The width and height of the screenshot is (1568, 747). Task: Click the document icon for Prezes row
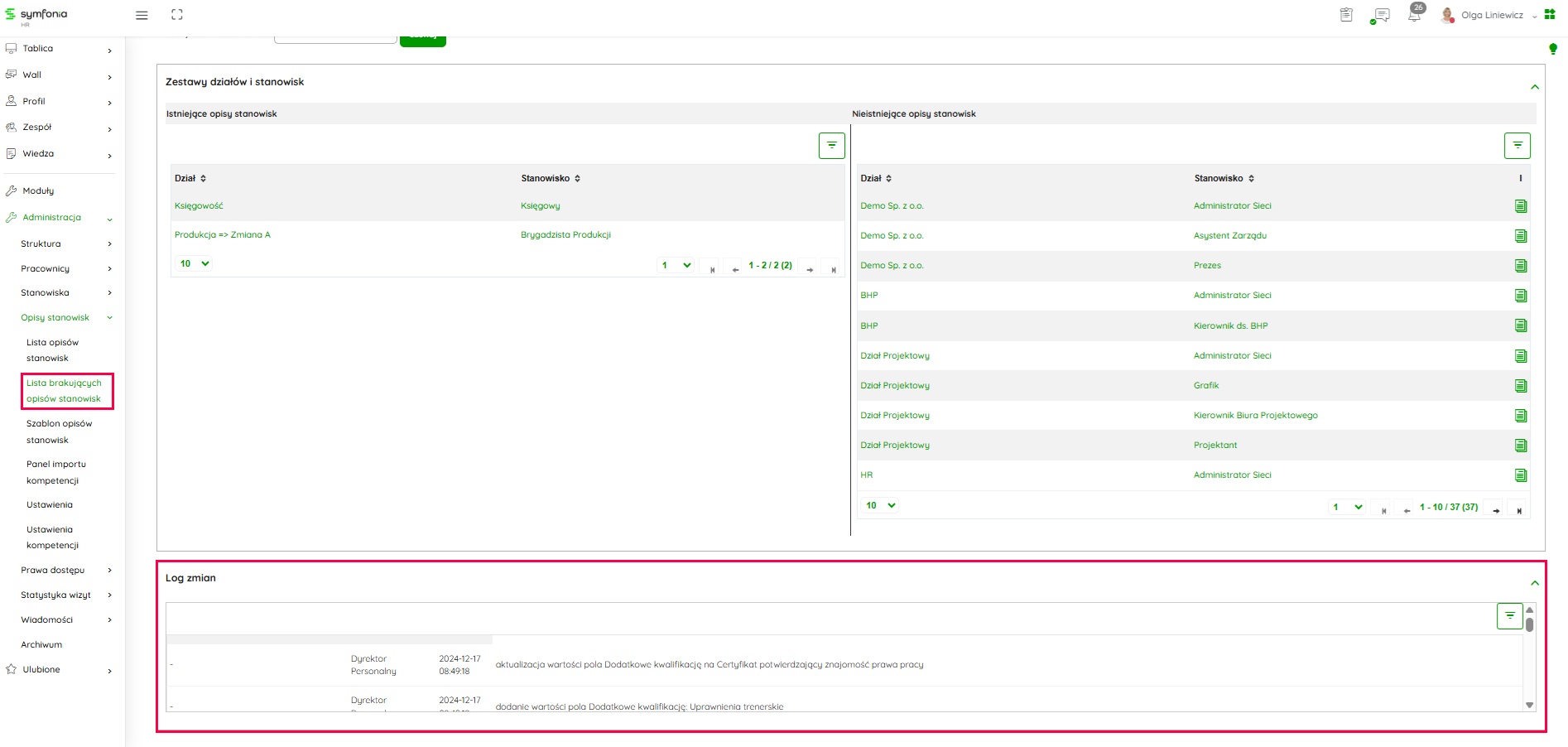click(x=1520, y=266)
